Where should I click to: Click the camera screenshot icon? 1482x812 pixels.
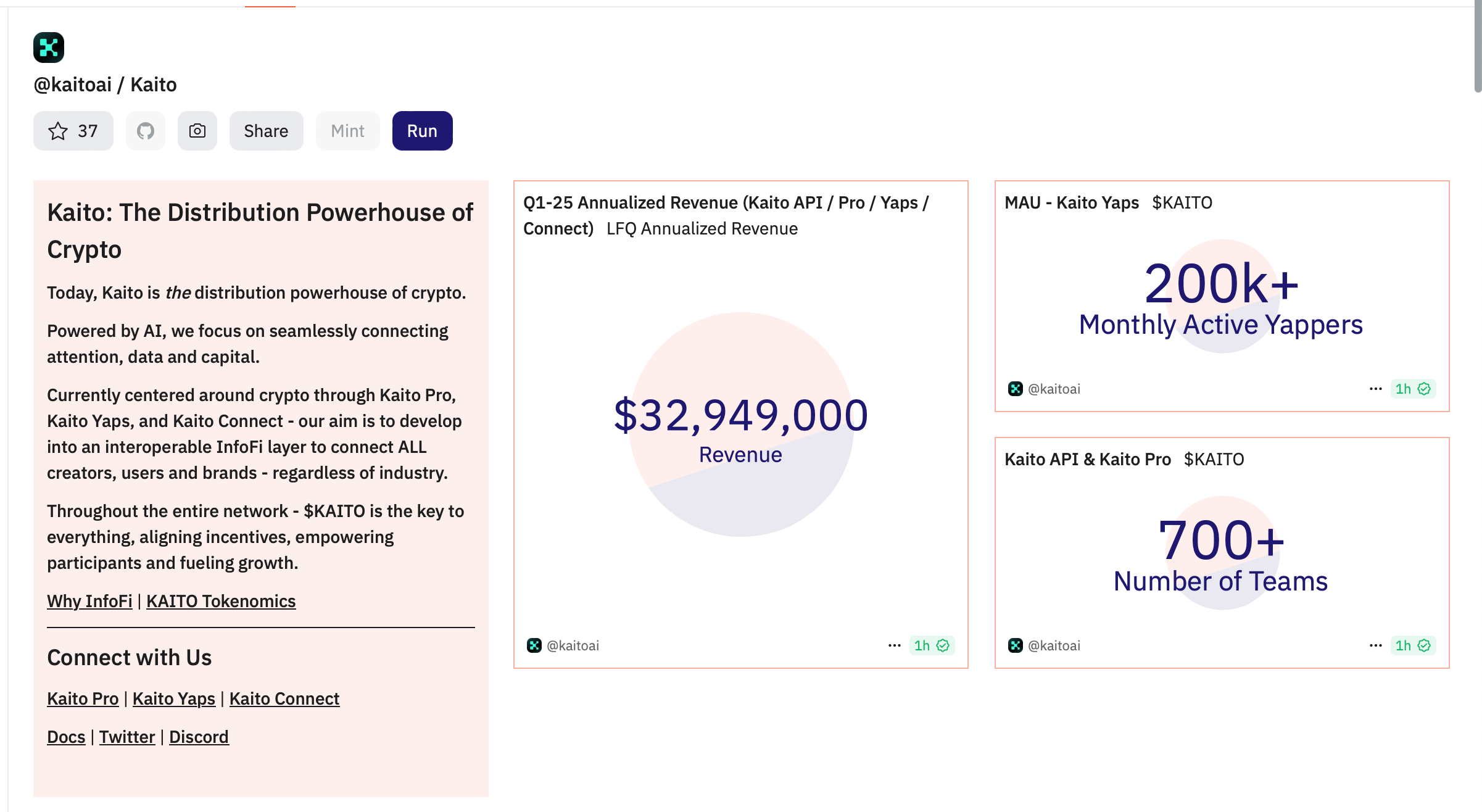pos(197,131)
